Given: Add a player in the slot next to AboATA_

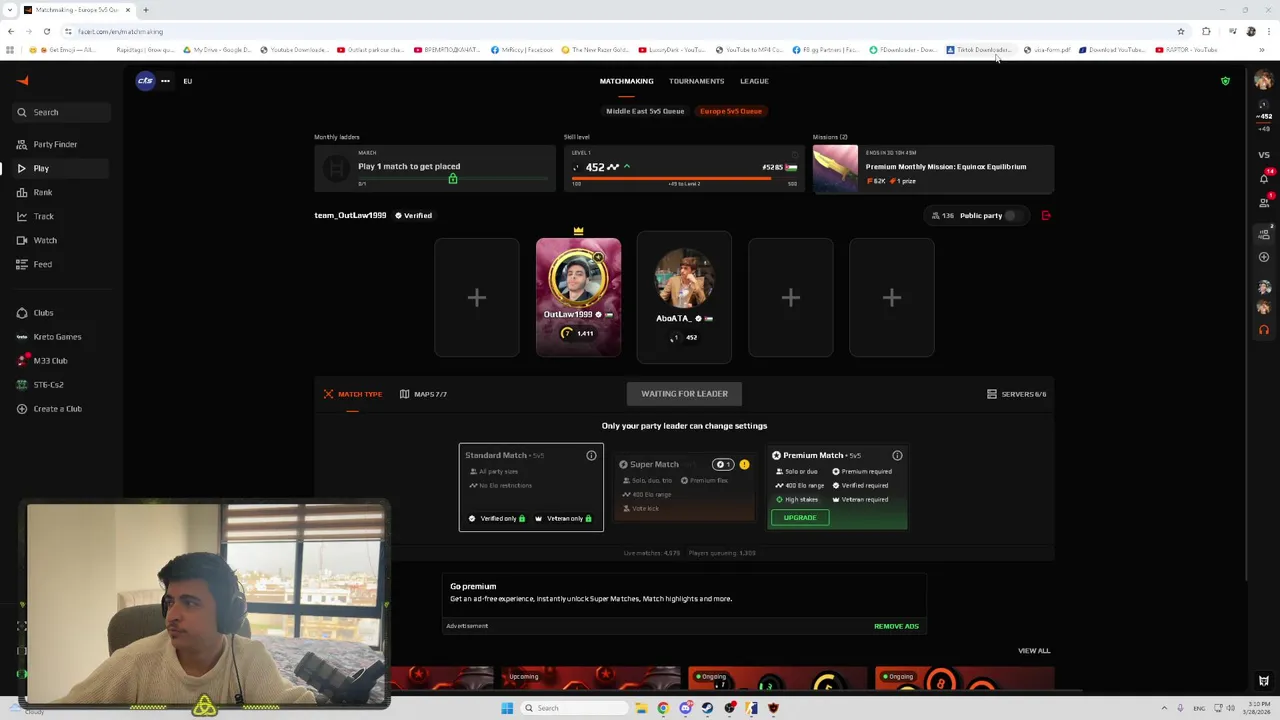Looking at the screenshot, I should (790, 297).
